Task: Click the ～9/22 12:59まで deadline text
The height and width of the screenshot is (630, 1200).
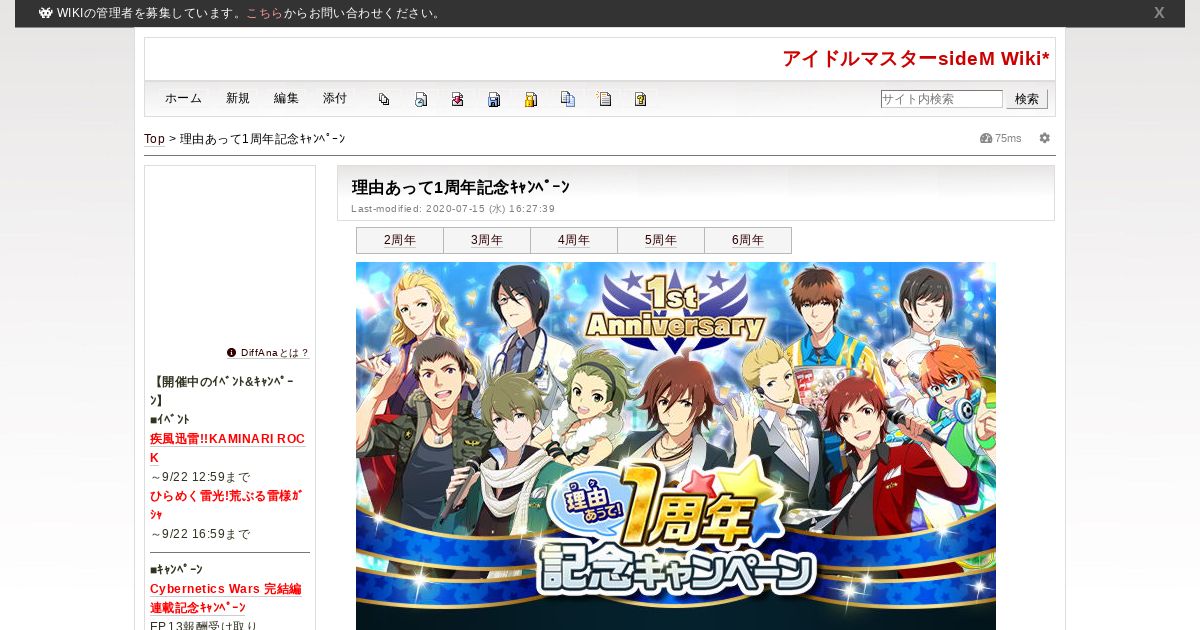Action: pos(200,477)
